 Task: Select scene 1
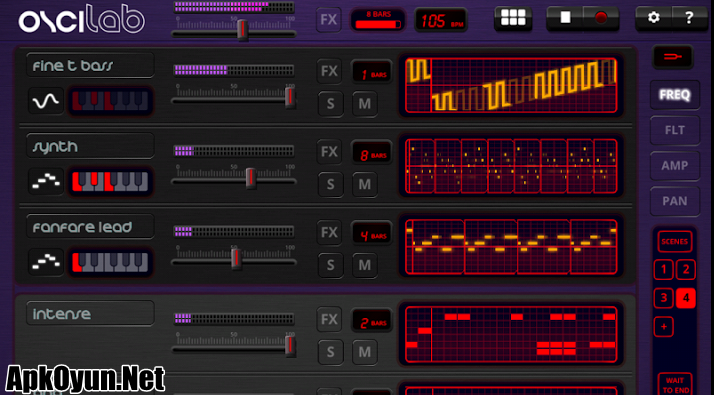tap(663, 270)
